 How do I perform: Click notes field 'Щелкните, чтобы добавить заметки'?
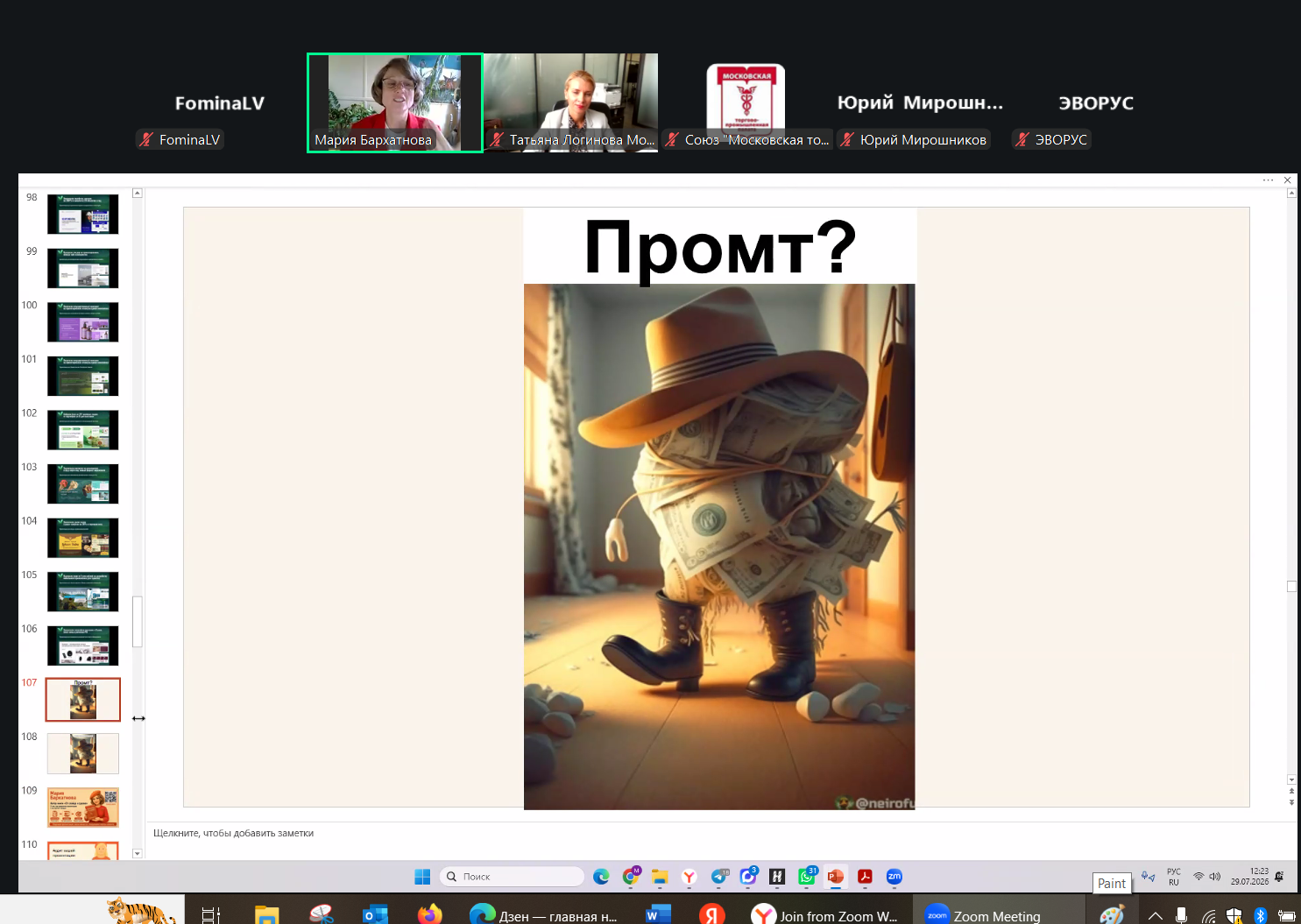pyautogui.click(x=233, y=833)
